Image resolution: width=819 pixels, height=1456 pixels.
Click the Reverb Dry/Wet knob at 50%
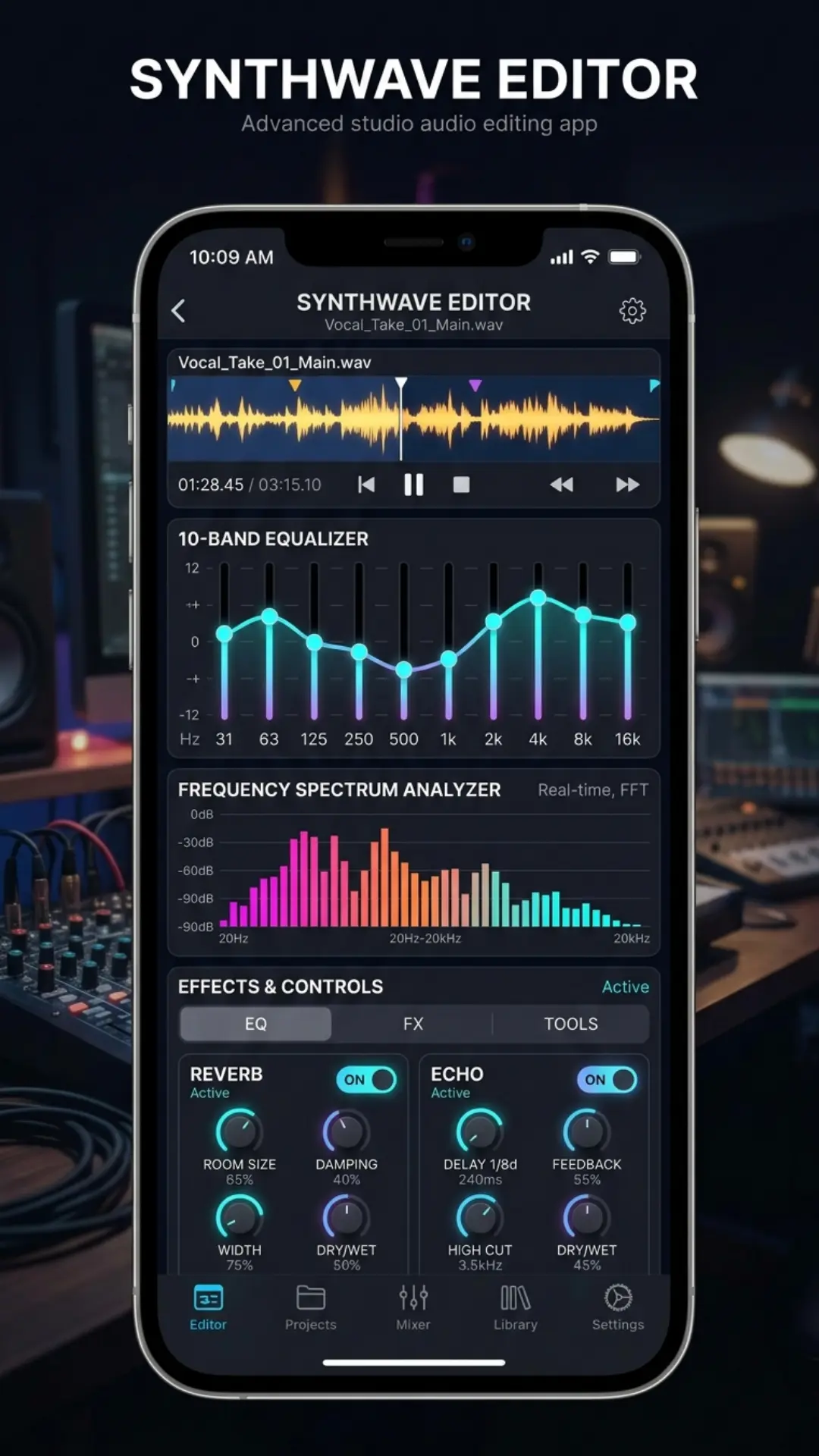coord(347,1216)
